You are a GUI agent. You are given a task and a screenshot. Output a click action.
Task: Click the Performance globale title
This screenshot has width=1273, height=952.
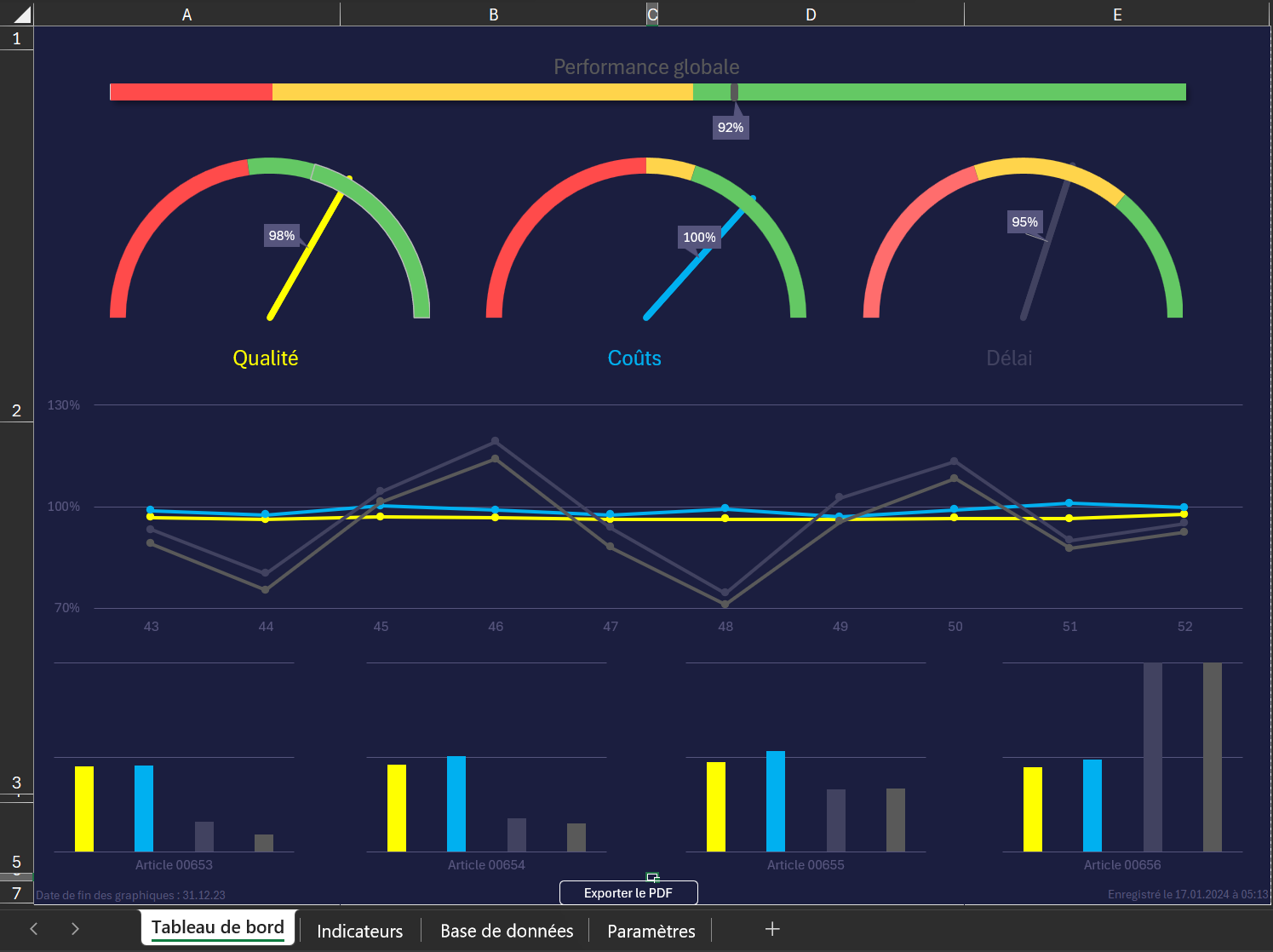tap(646, 66)
